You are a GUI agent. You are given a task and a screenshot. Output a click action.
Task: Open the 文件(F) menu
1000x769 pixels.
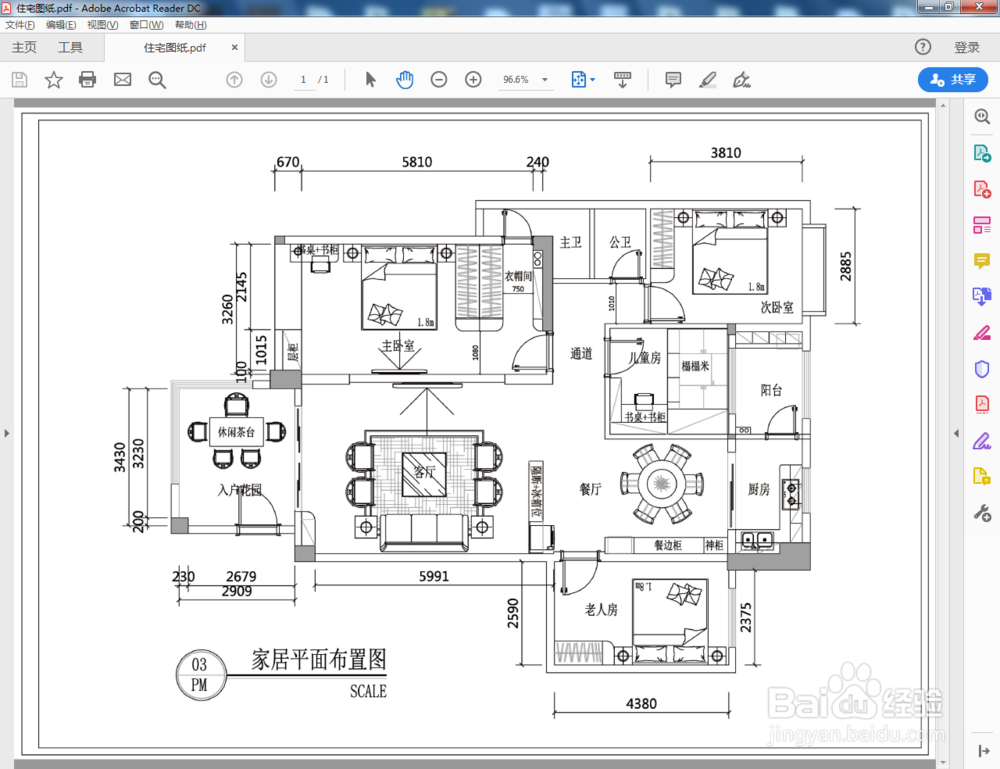click(20, 25)
